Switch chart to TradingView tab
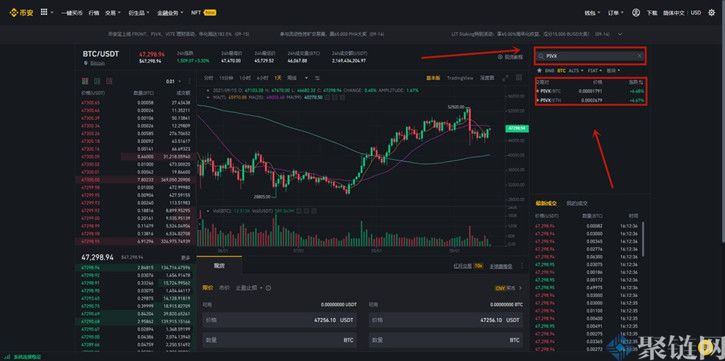The width and height of the screenshot is (725, 361). (460, 78)
